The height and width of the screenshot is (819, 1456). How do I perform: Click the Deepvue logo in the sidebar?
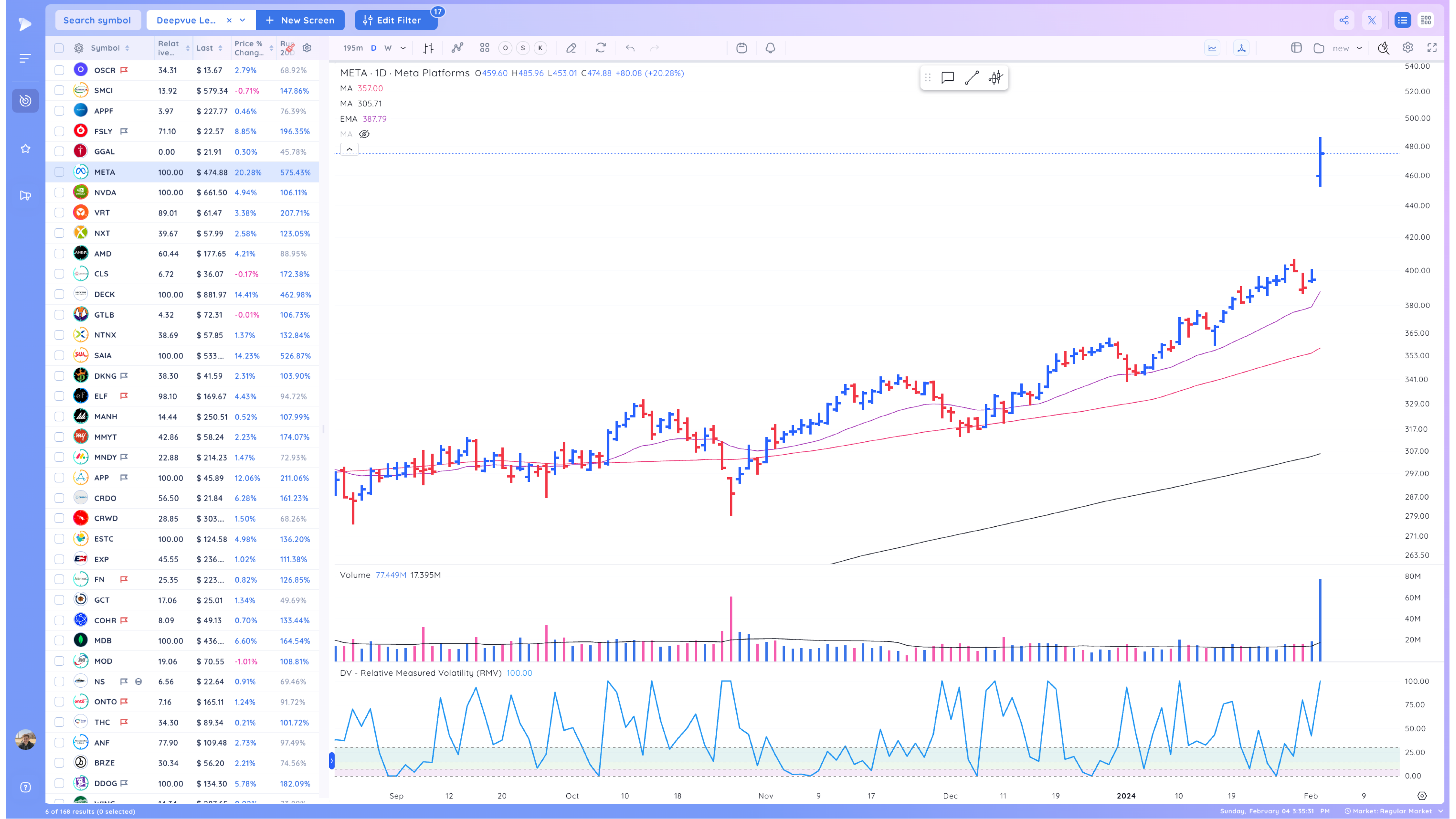coord(25,24)
